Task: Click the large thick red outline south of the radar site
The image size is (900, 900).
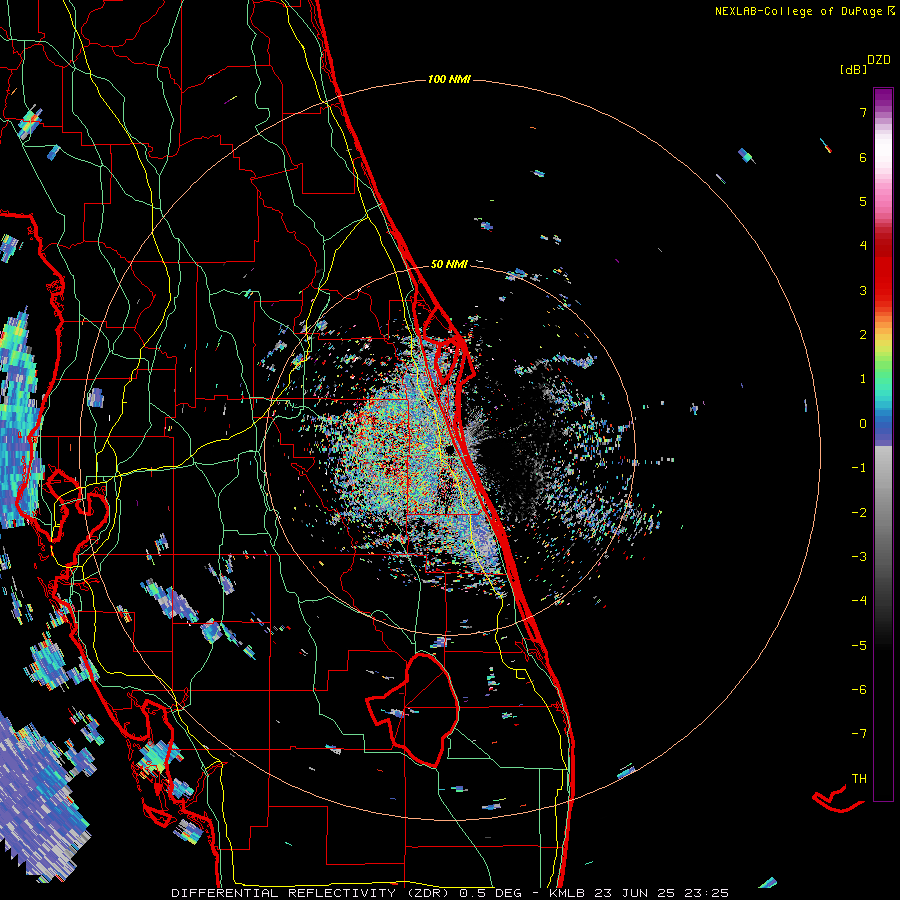Action: coord(413,709)
